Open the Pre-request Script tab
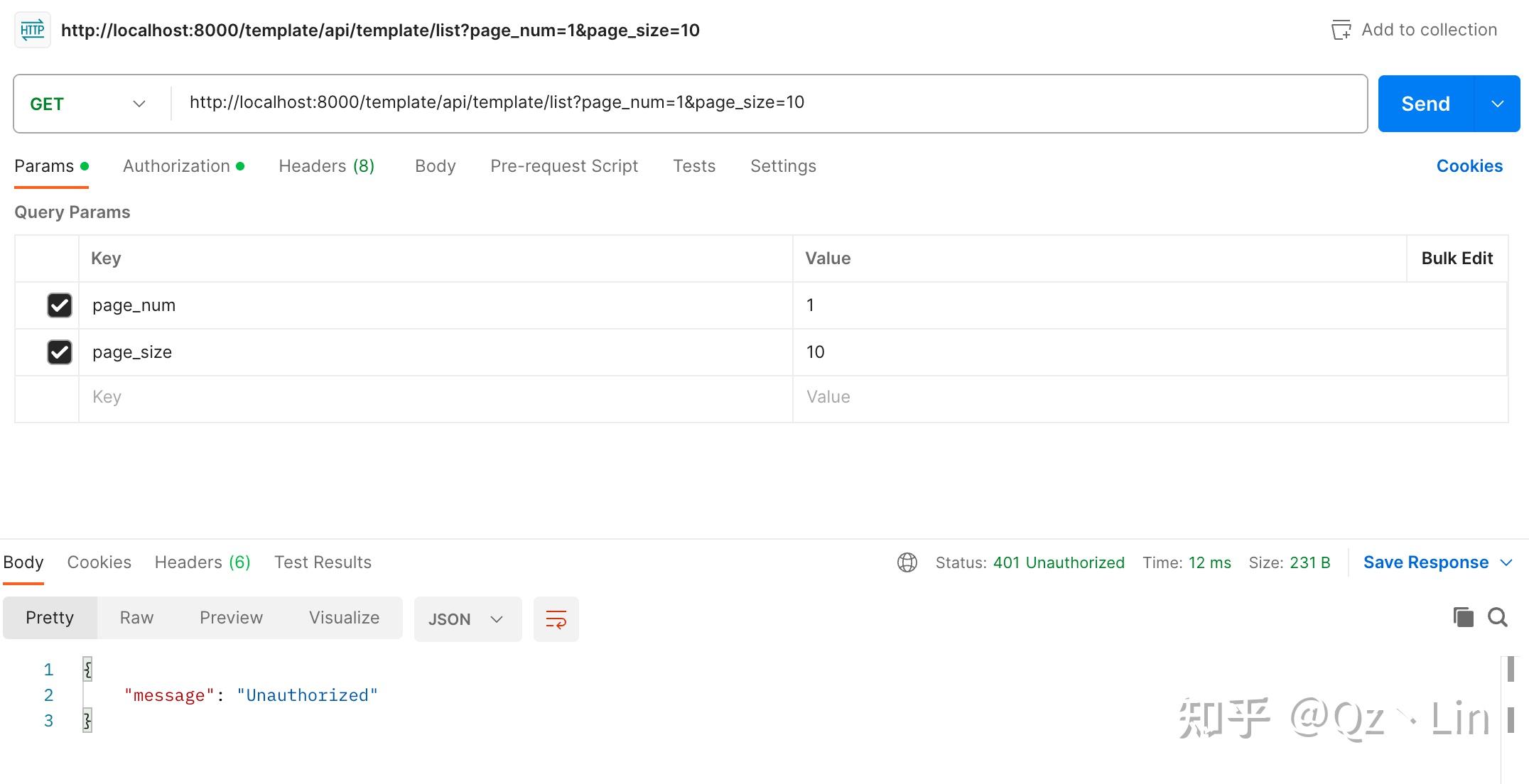Viewport: 1529px width, 784px height. [x=563, y=165]
